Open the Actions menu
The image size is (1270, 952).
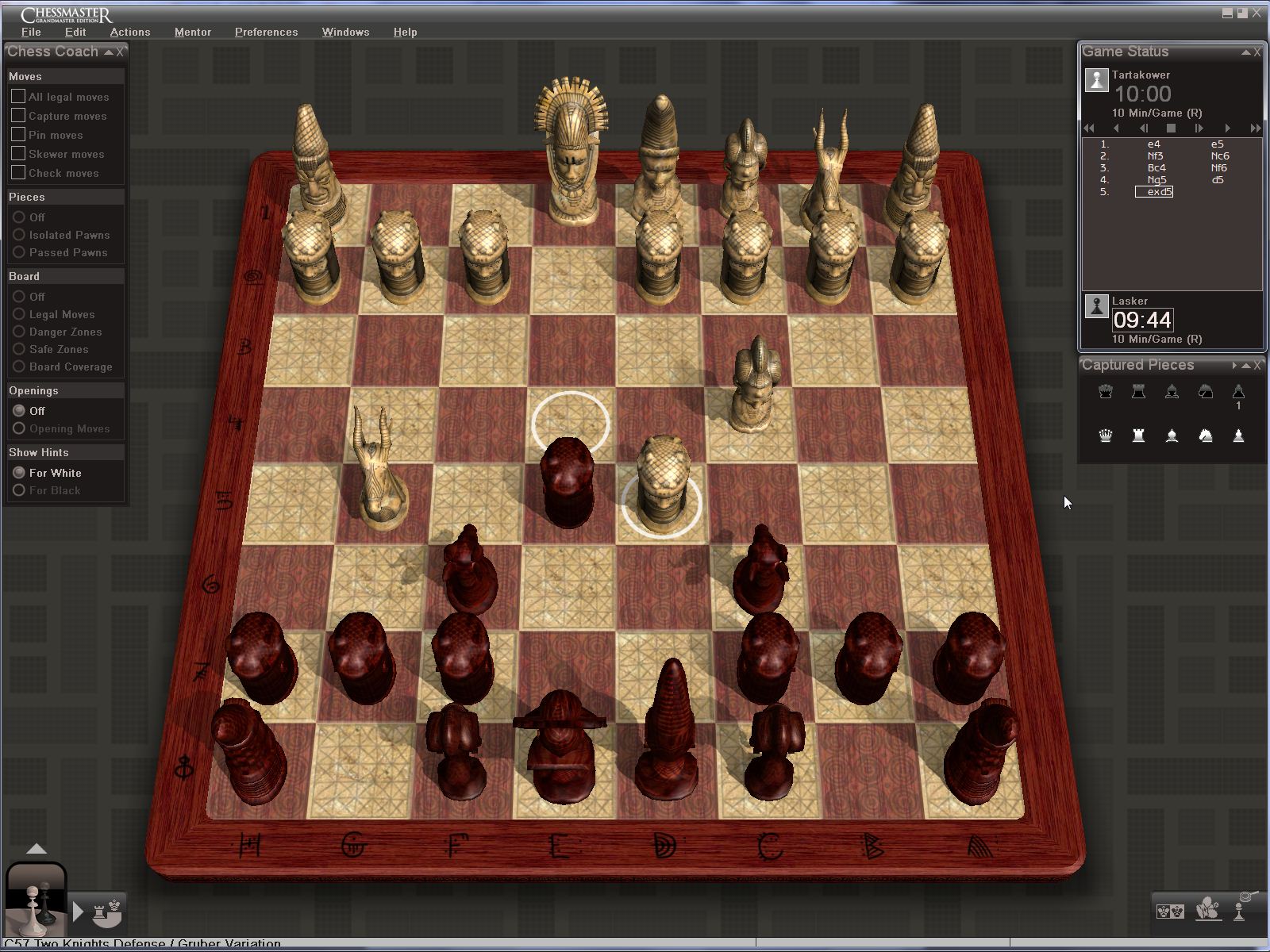(x=130, y=32)
